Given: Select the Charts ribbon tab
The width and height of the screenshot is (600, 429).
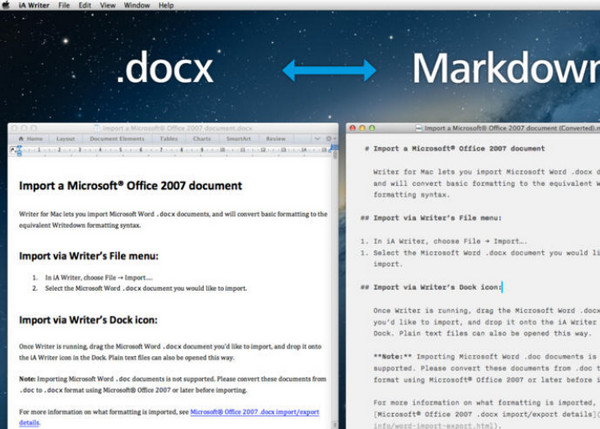Looking at the screenshot, I should pos(202,139).
